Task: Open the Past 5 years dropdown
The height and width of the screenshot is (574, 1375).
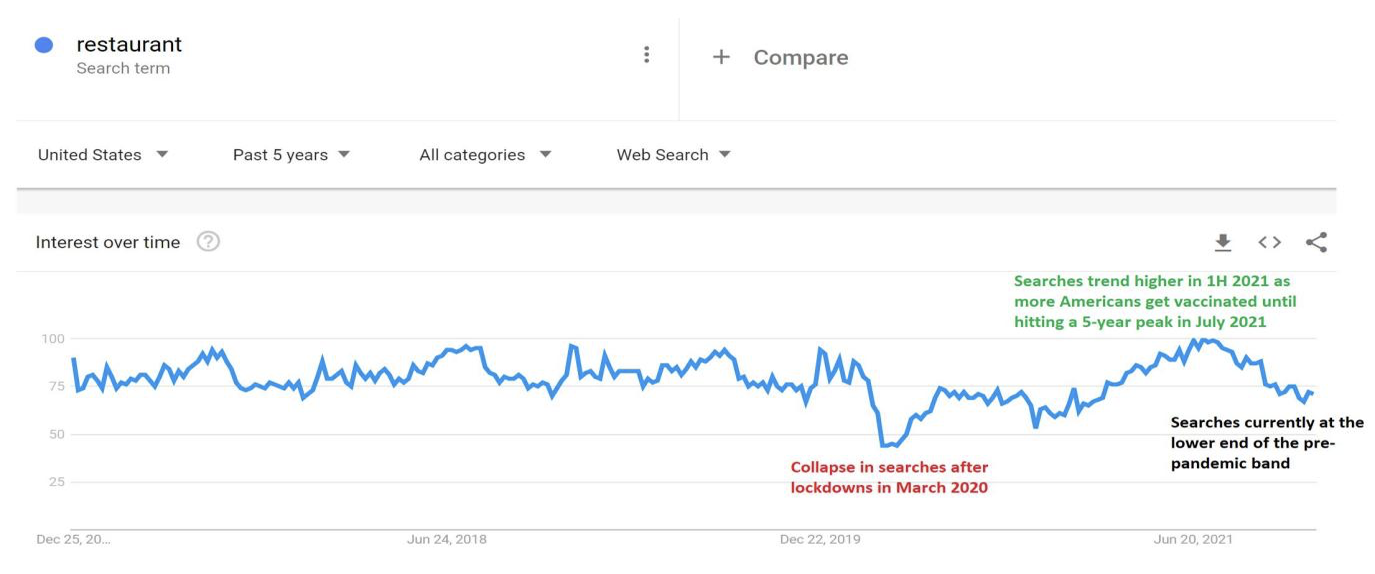Action: [291, 155]
